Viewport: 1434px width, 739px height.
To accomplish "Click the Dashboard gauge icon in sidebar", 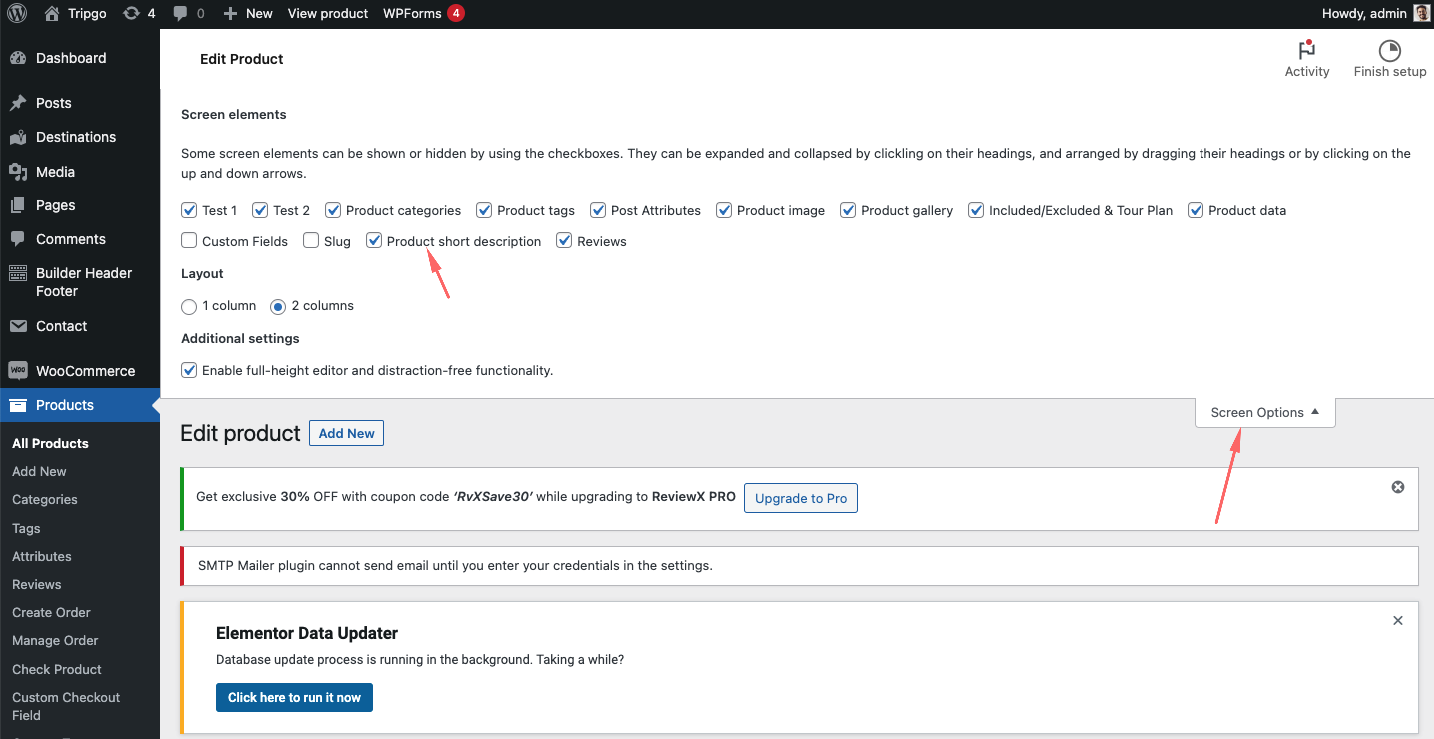I will (x=18, y=58).
